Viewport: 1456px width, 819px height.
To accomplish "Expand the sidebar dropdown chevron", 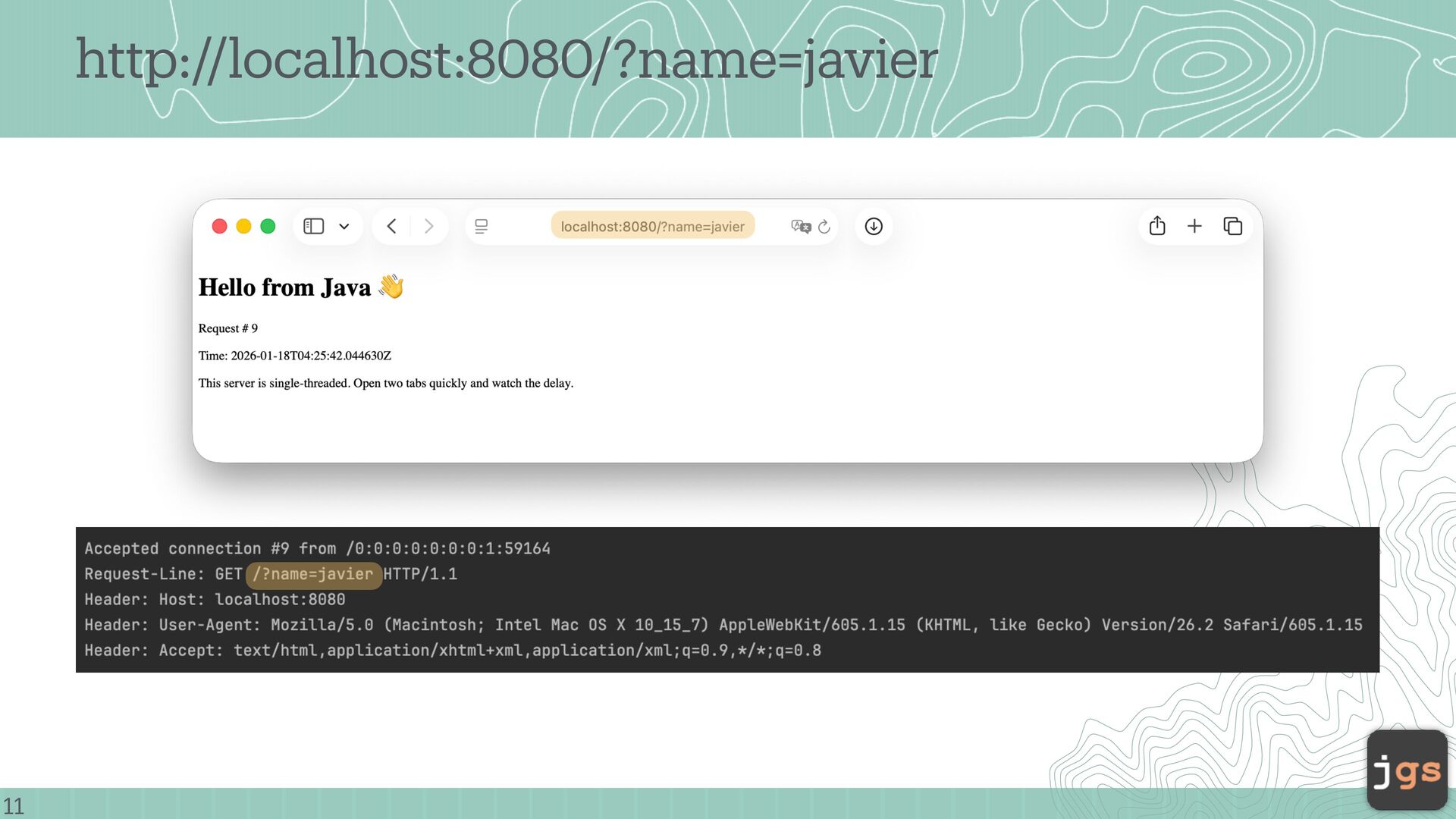I will [x=344, y=226].
